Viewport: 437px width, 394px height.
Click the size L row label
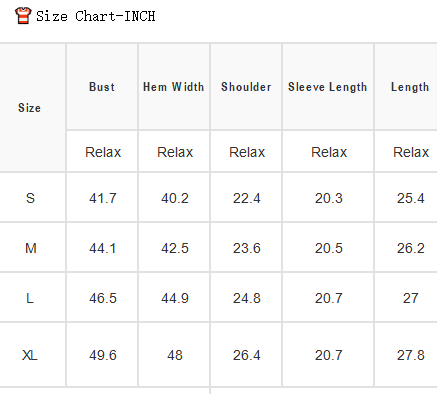pyautogui.click(x=30, y=298)
